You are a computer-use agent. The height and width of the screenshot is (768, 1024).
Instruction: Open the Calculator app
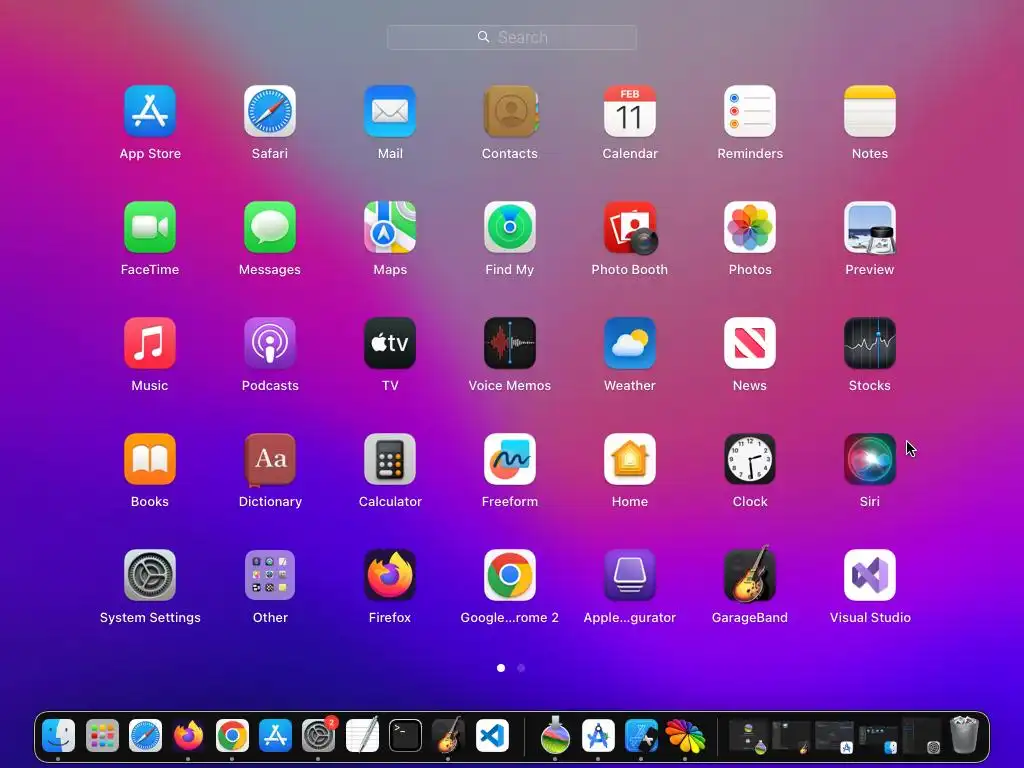390,459
